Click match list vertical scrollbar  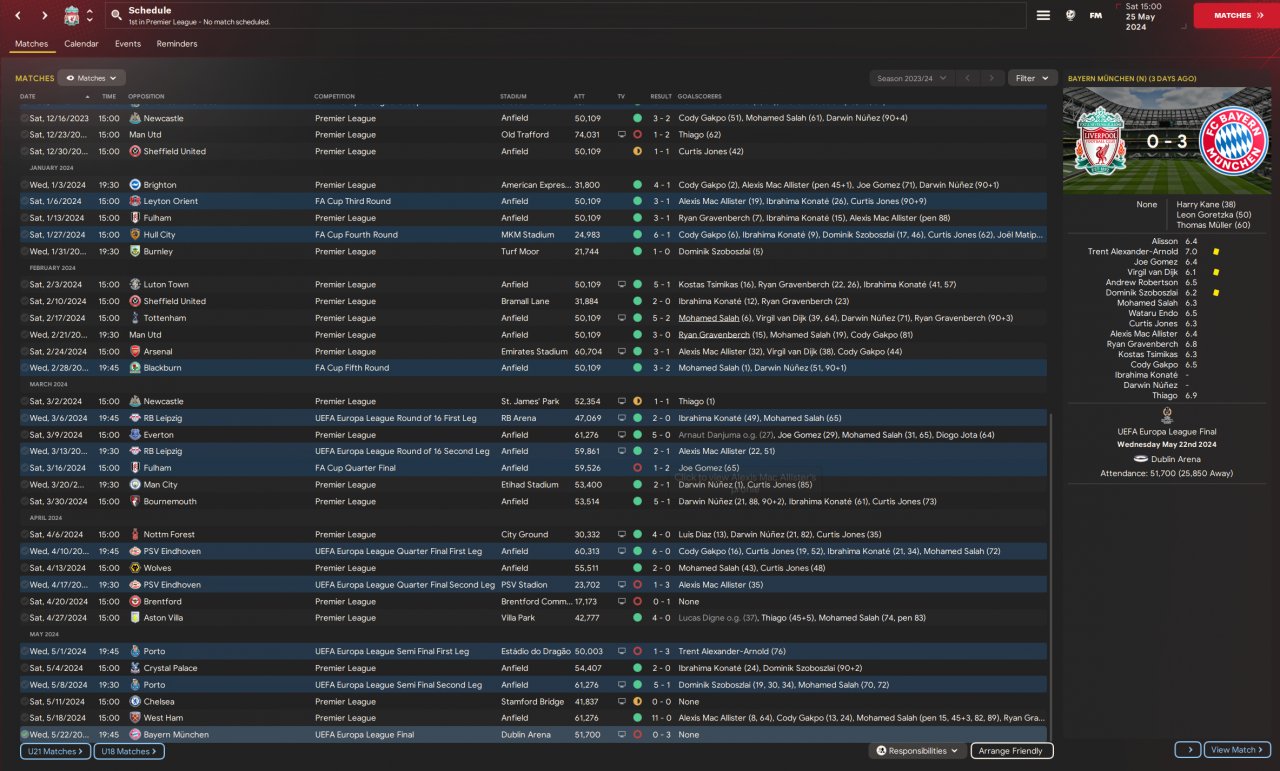(x=1051, y=578)
